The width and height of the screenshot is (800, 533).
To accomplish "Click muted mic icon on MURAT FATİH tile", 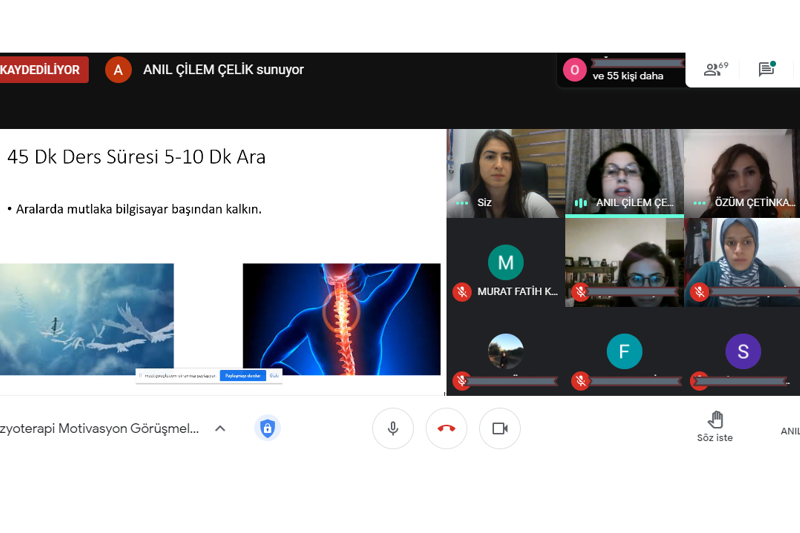I will click(x=462, y=292).
